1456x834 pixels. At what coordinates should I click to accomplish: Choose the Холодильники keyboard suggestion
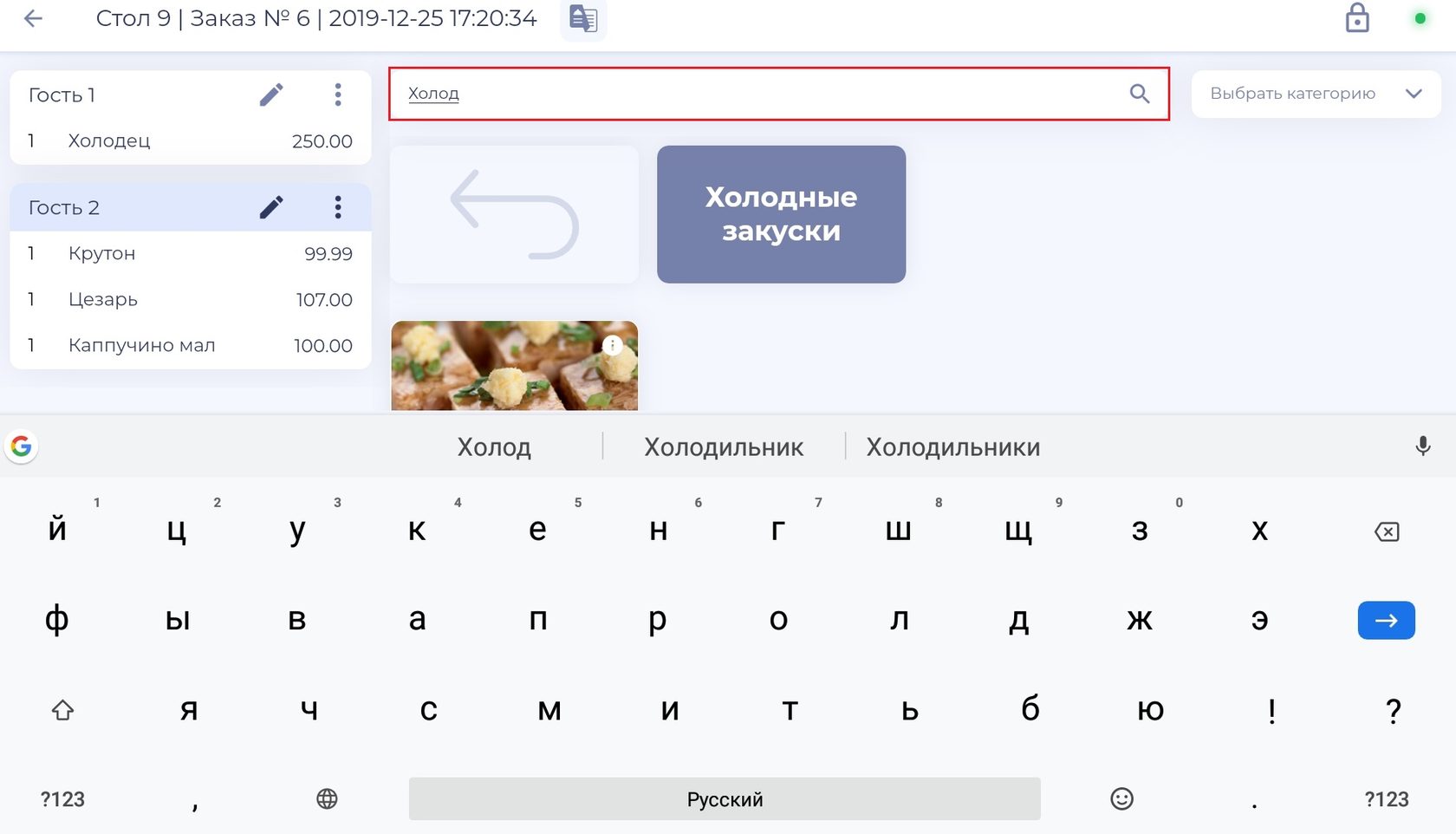click(x=953, y=447)
